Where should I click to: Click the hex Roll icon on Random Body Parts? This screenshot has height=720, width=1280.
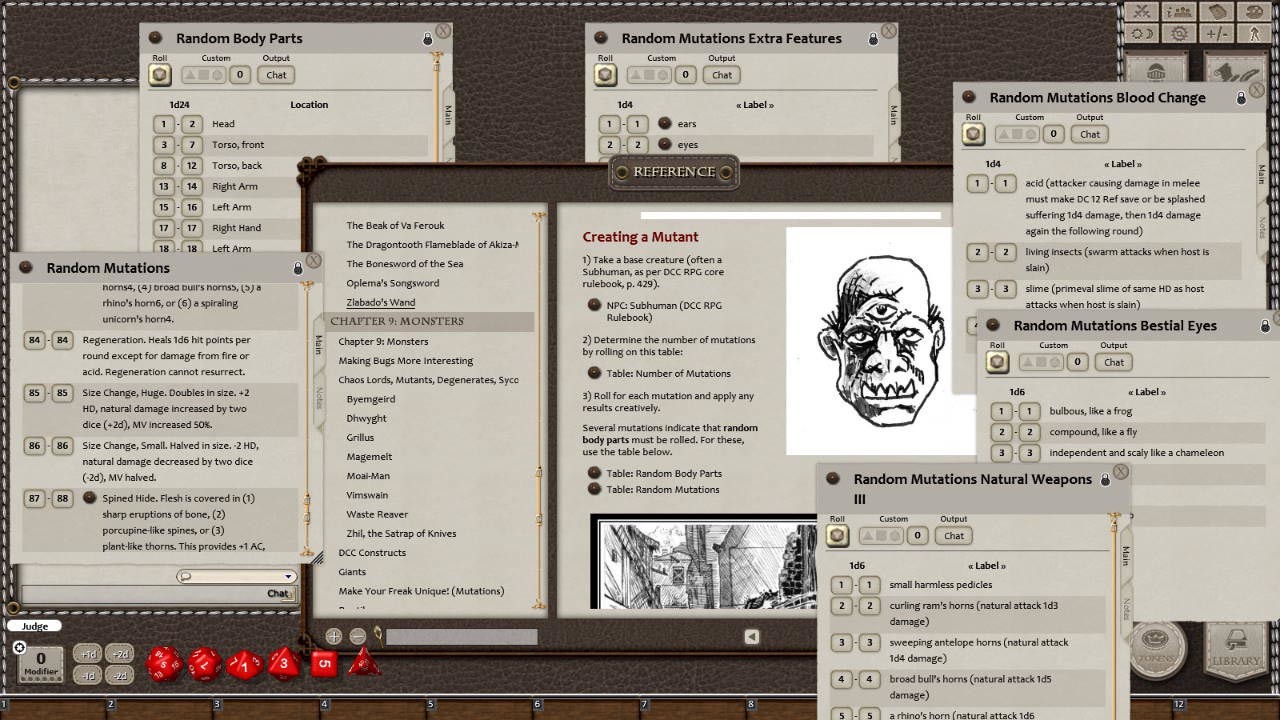pyautogui.click(x=159, y=74)
